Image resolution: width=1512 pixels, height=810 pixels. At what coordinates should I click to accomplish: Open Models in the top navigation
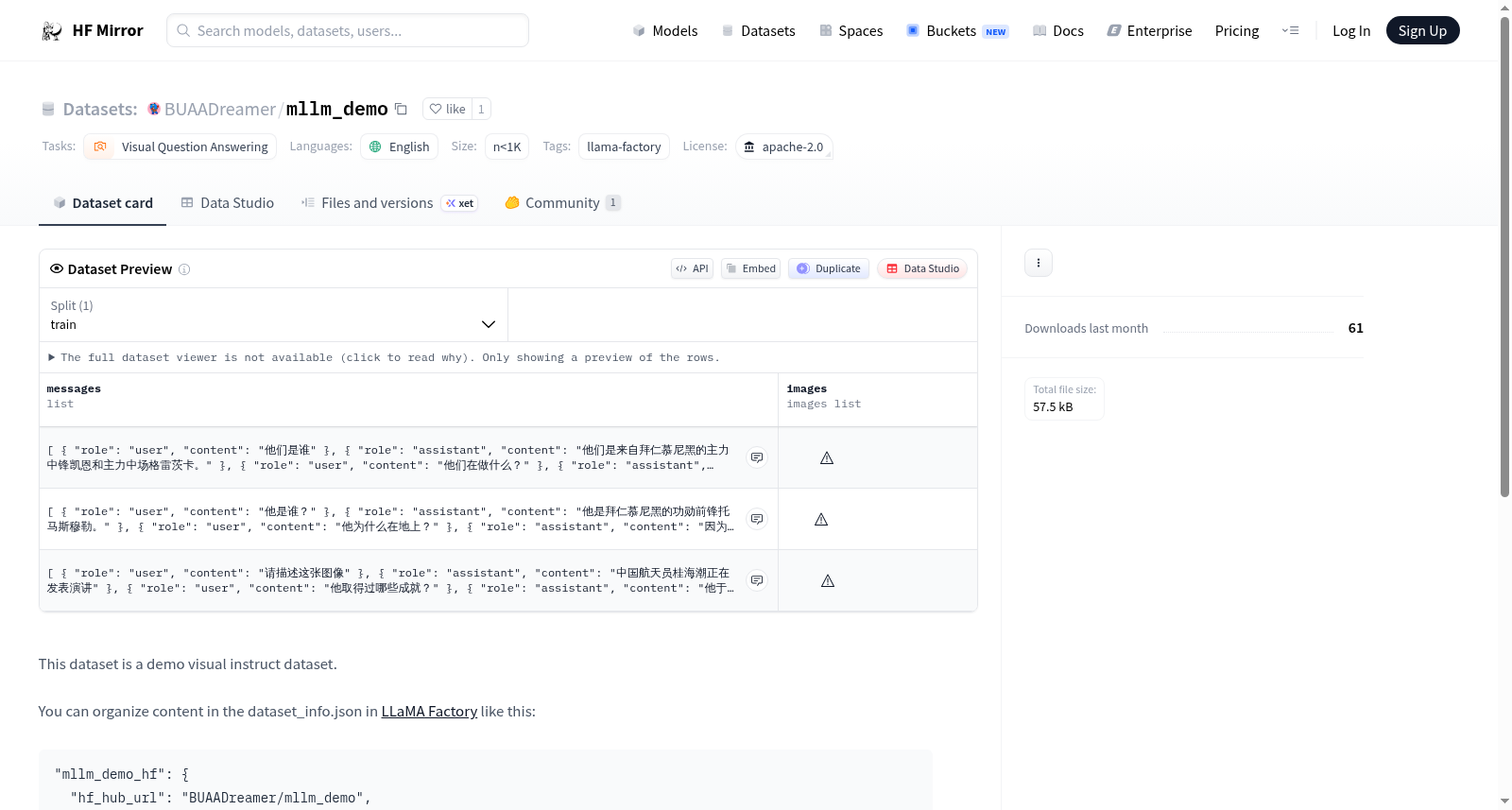[665, 31]
